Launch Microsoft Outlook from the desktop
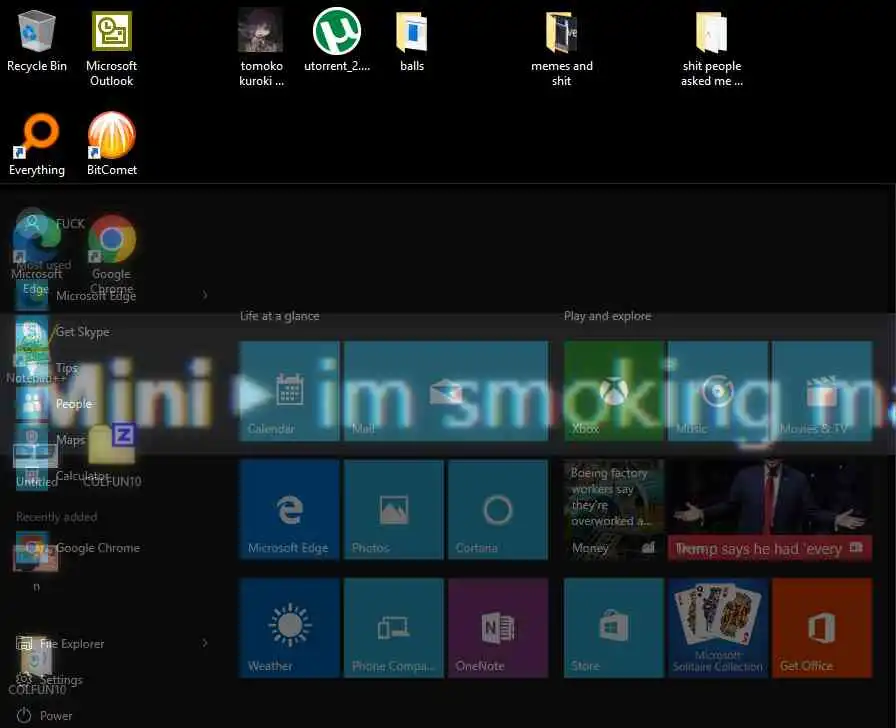This screenshot has width=896, height=728. click(x=111, y=49)
